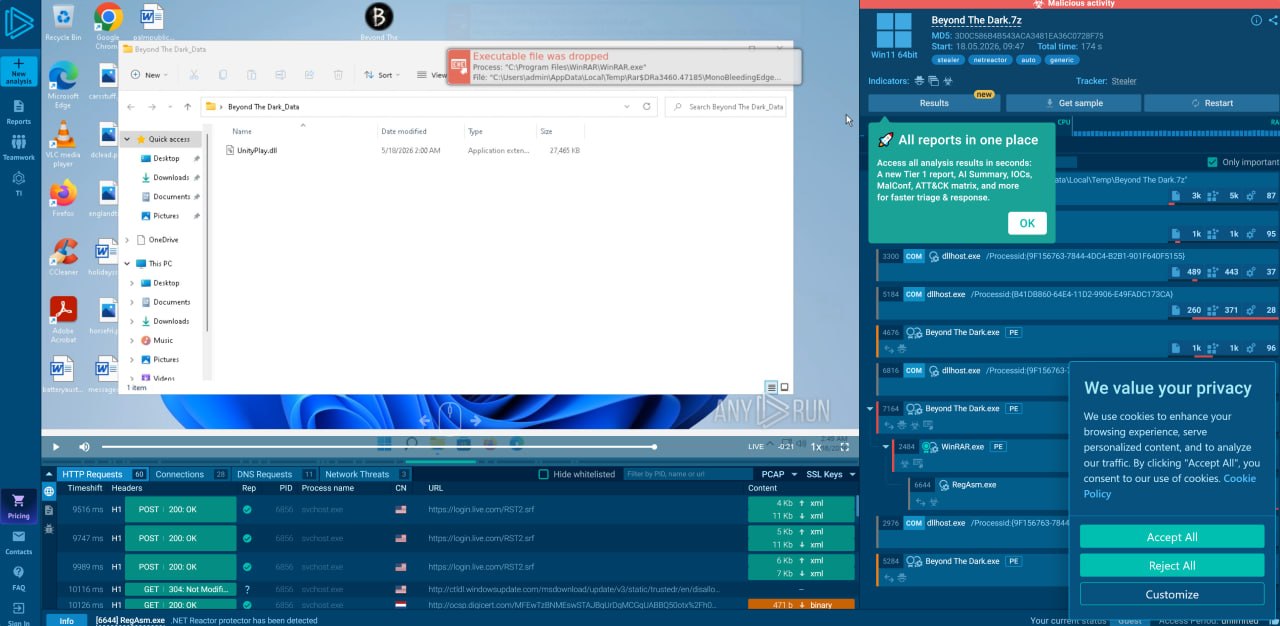
Task: Click the netreactor tag
Action: [x=988, y=60]
